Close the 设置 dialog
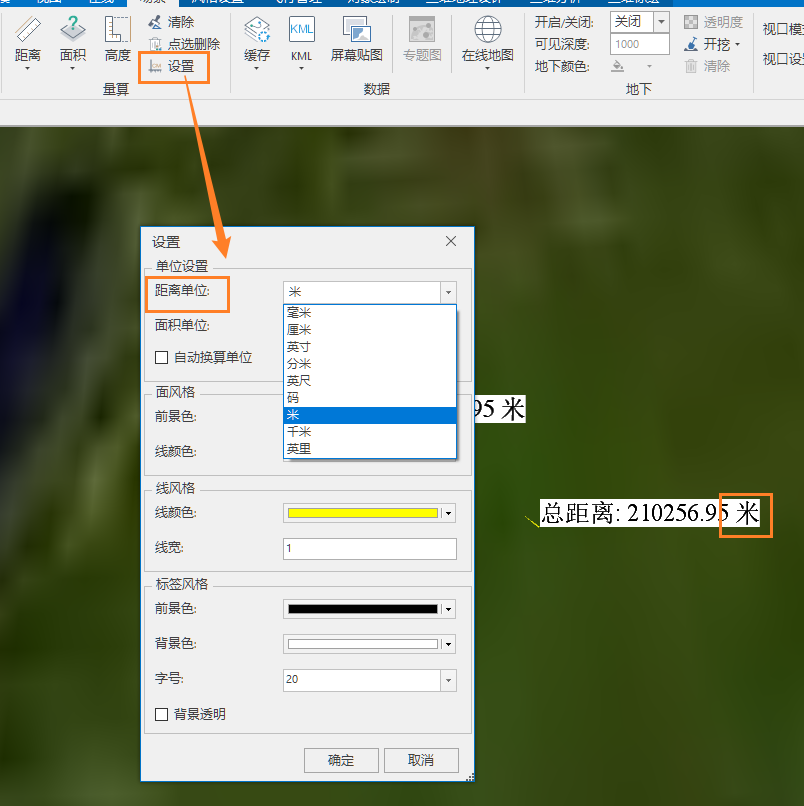The width and height of the screenshot is (804, 806). (x=451, y=241)
